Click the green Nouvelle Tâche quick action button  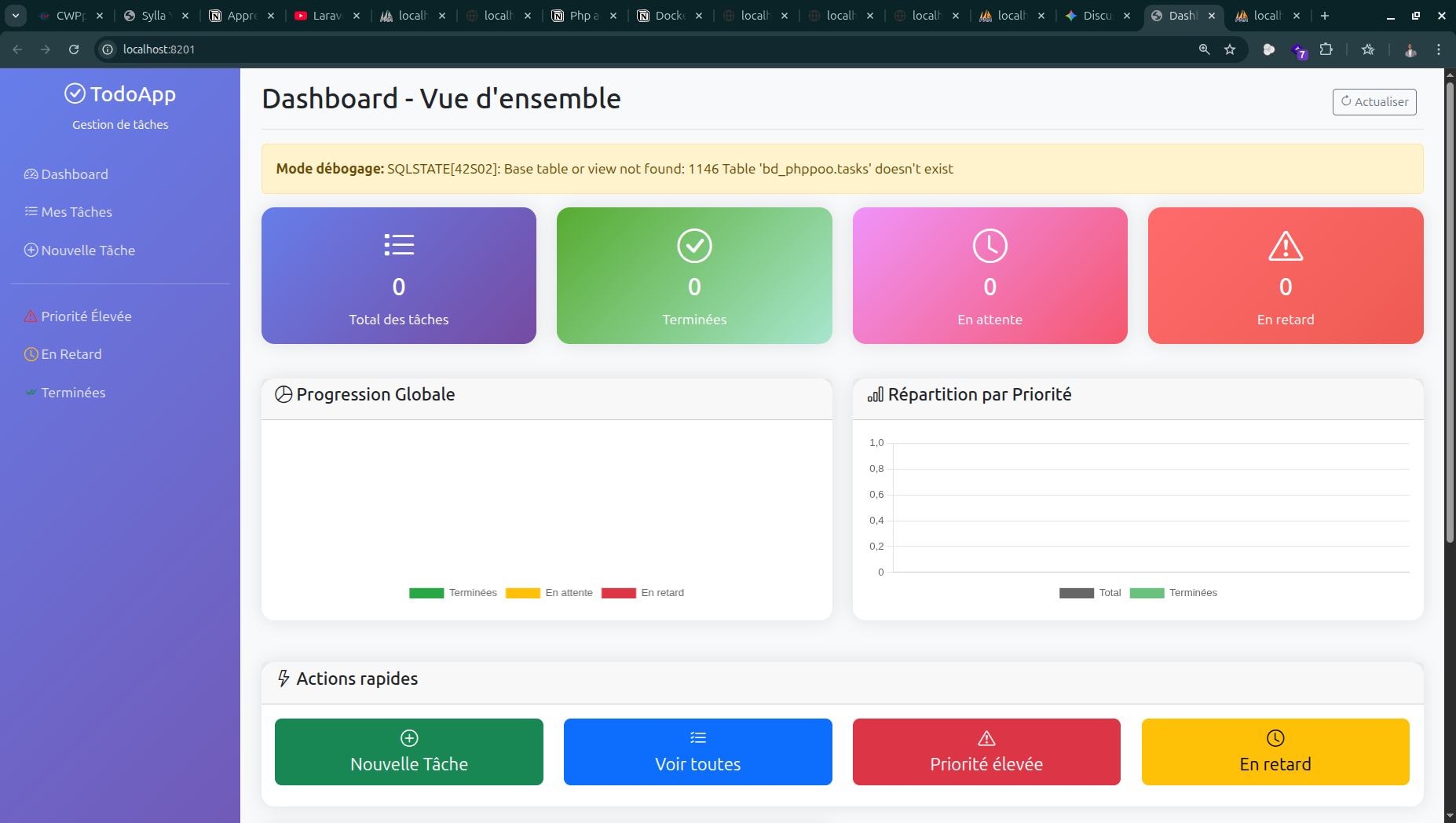click(409, 752)
